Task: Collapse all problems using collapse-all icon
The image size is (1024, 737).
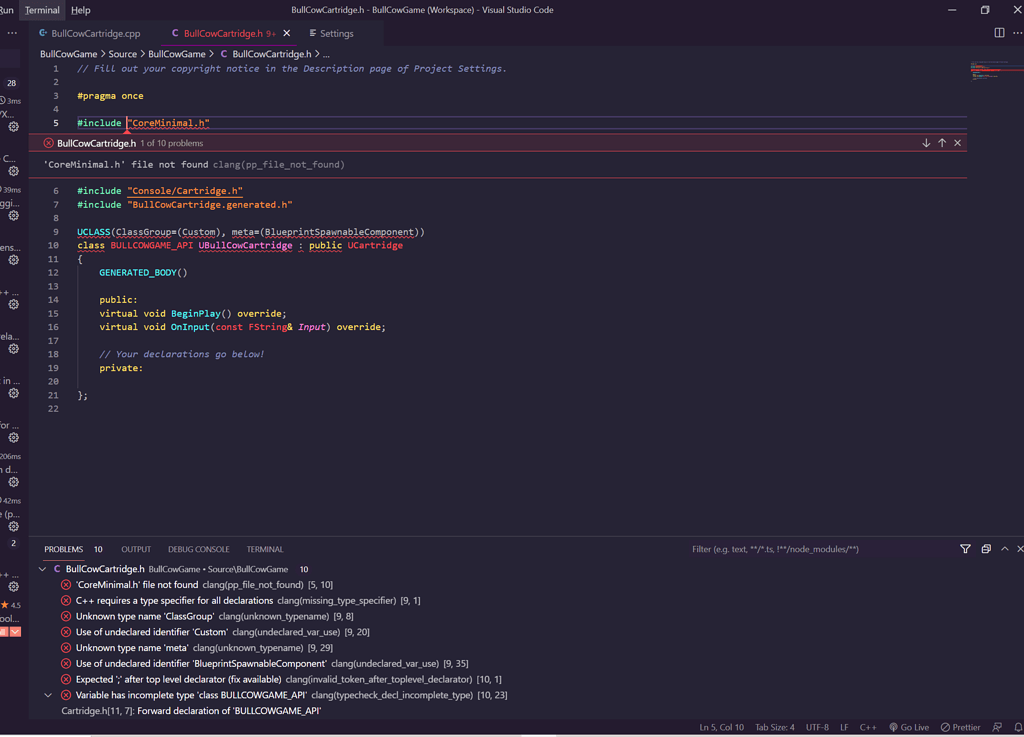Action: coord(985,549)
